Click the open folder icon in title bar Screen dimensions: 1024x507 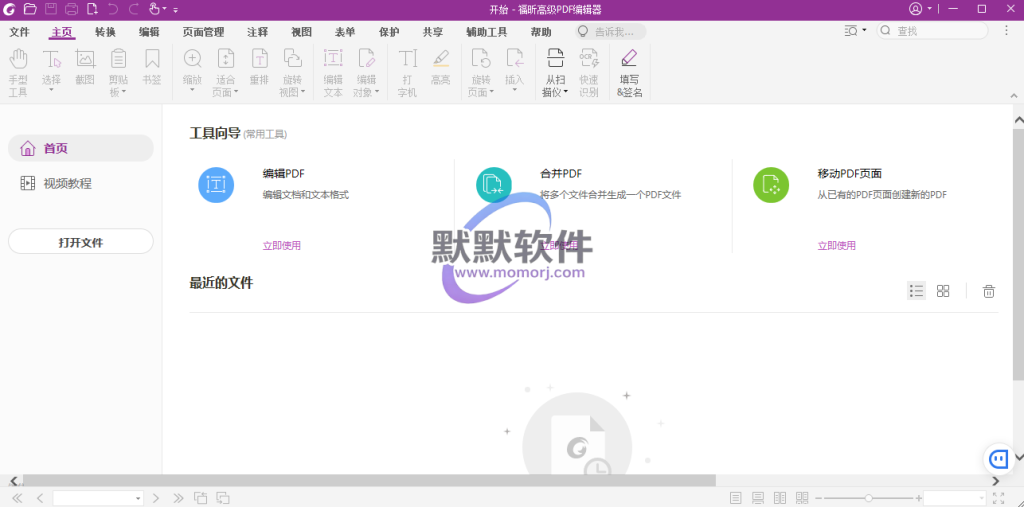click(30, 9)
